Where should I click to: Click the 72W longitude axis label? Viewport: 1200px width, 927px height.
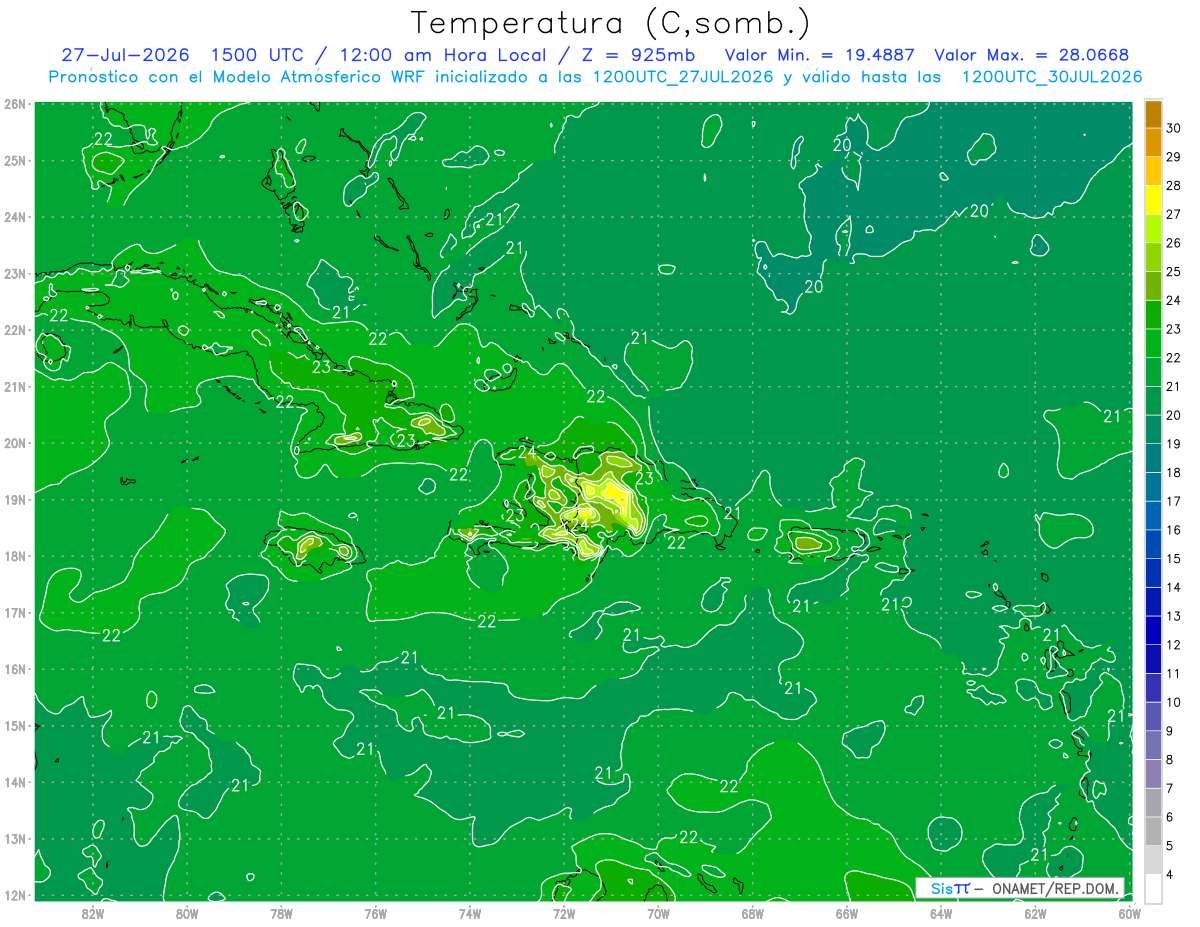point(563,913)
